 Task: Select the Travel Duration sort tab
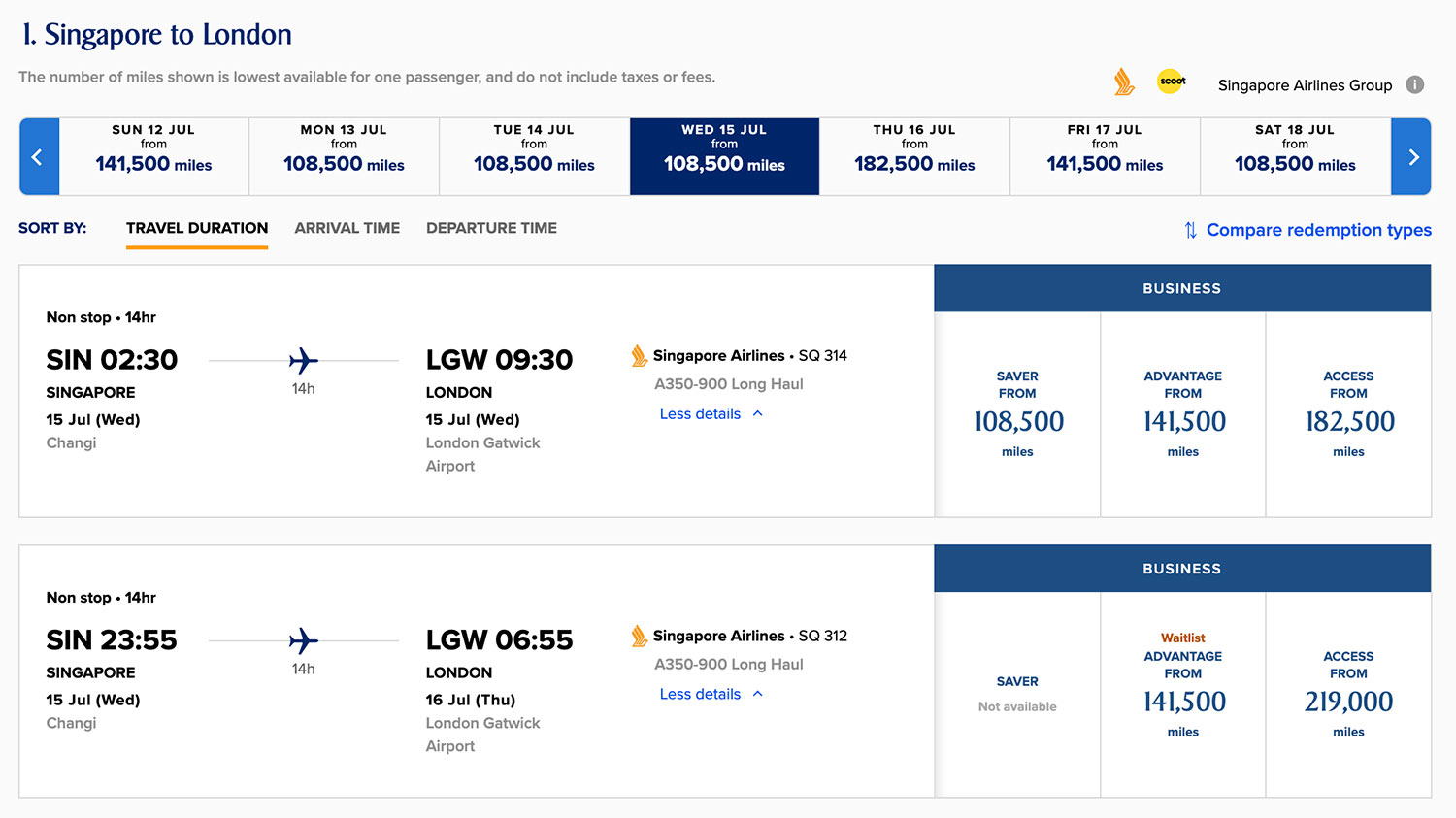[x=197, y=228]
